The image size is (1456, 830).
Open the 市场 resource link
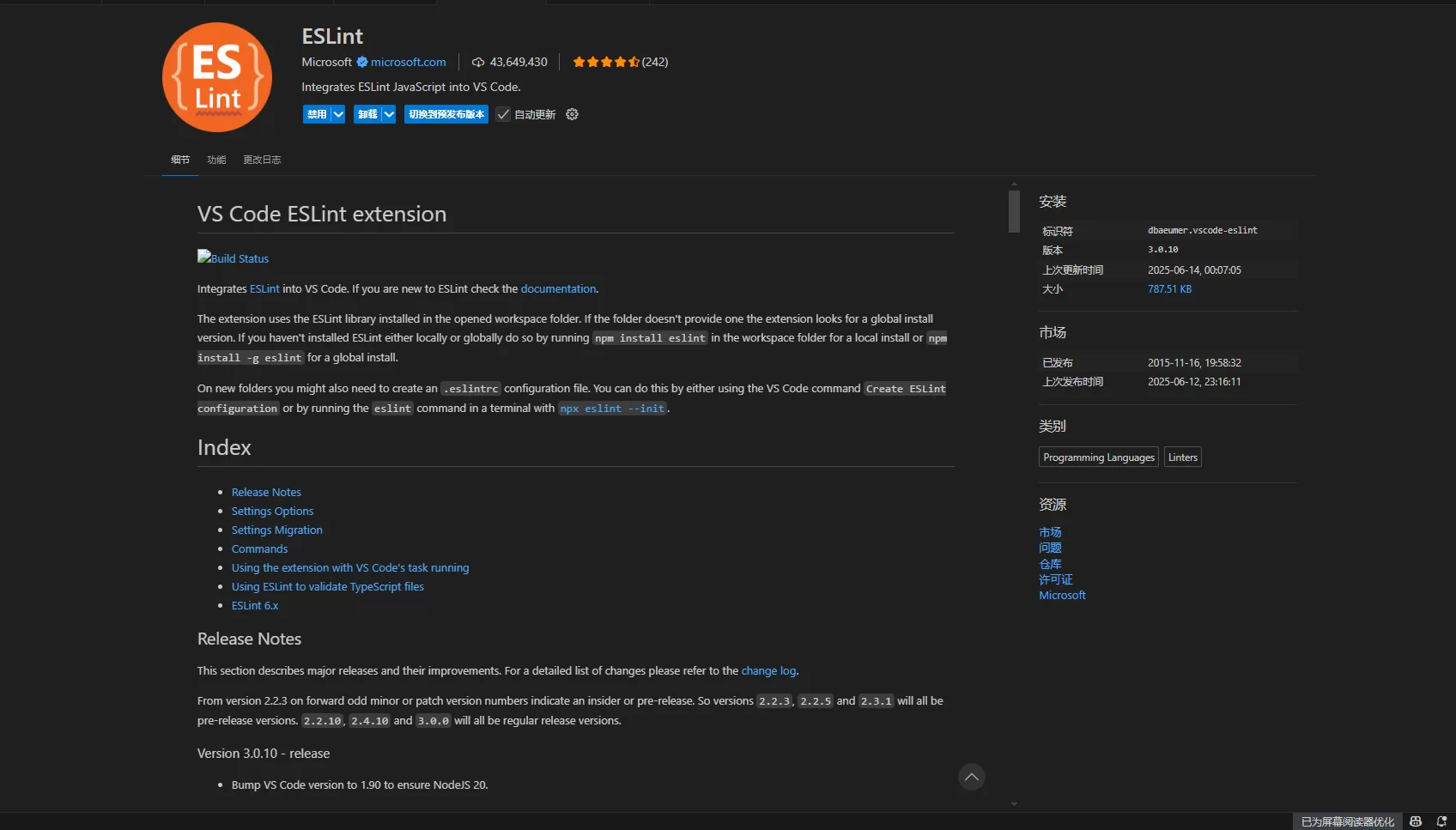(x=1050, y=532)
